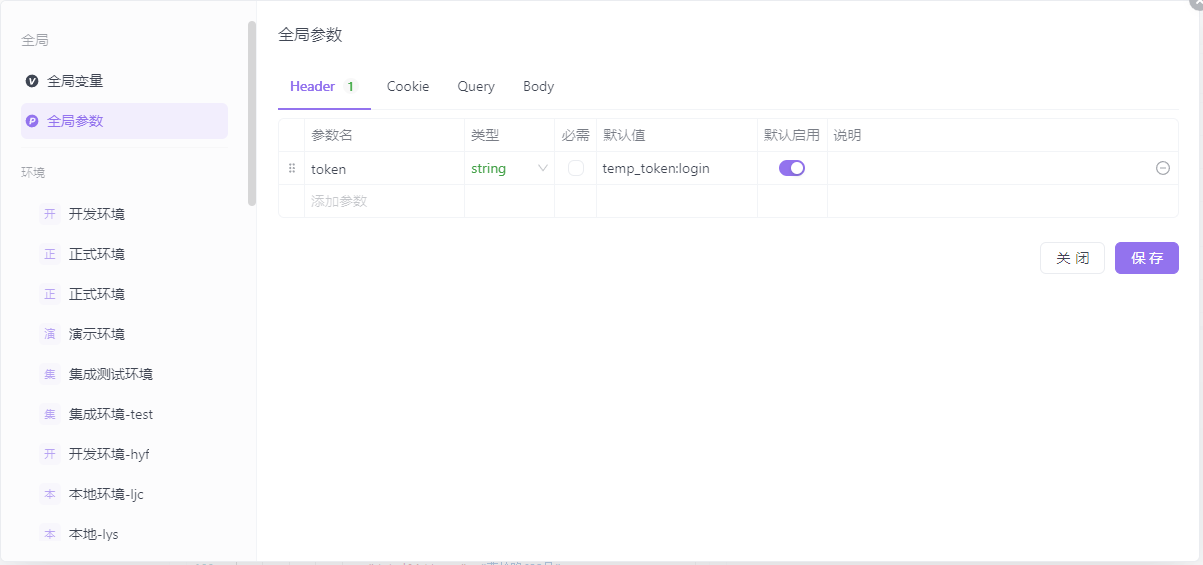Viewport: 1203px width, 565px height.
Task: Click the token parameter name field
Action: [x=385, y=168]
